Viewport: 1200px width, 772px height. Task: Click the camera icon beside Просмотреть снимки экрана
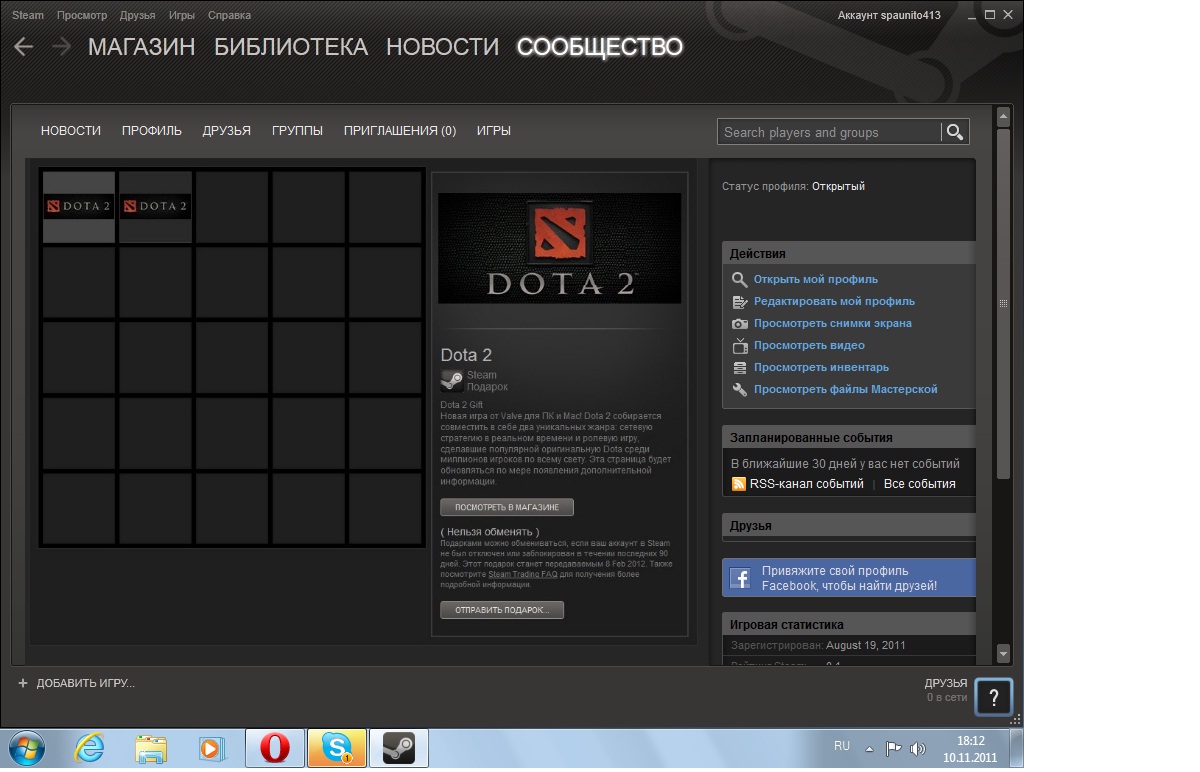coord(739,324)
